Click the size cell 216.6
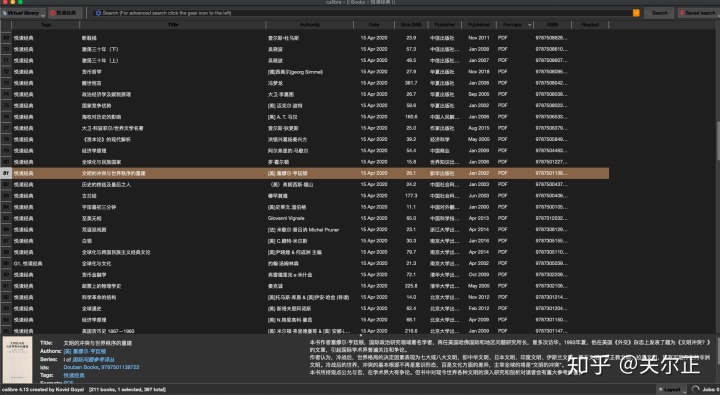 411,331
